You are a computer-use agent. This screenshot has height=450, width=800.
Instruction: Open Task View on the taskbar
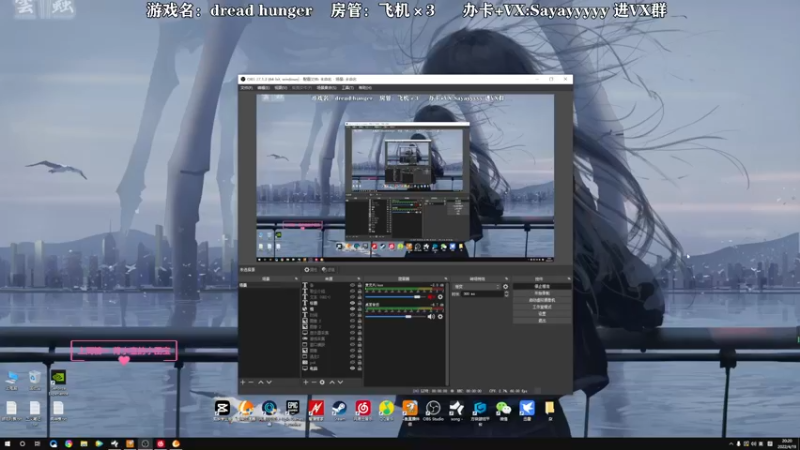(37, 444)
